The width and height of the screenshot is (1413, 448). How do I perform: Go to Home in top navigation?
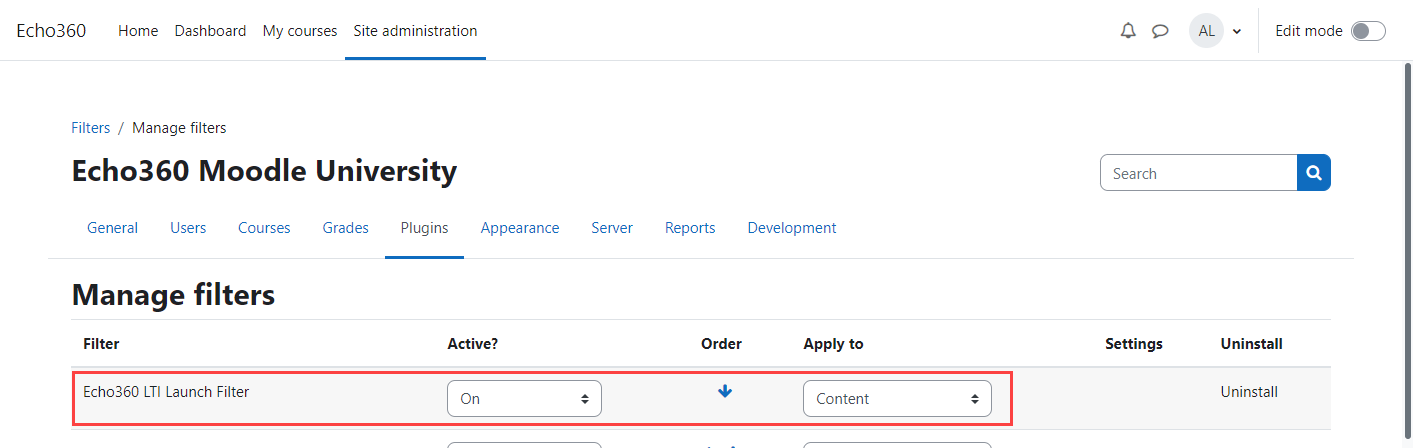point(138,31)
